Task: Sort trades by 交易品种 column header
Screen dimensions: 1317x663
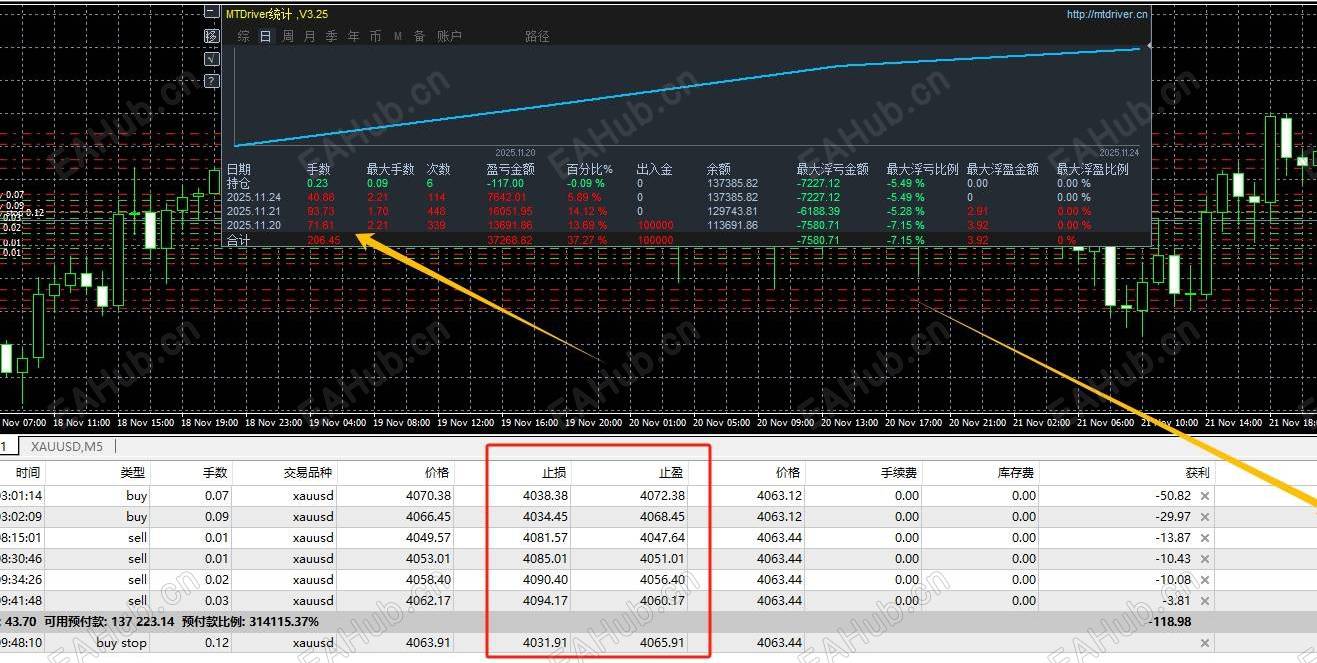Action: tap(308, 472)
